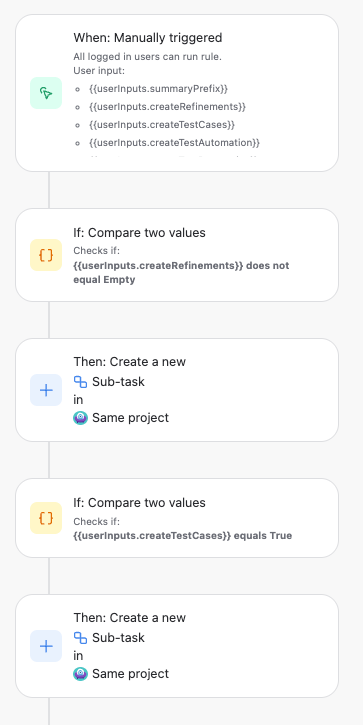Click the userInputs.createTestAutomation list entry

(x=174, y=142)
